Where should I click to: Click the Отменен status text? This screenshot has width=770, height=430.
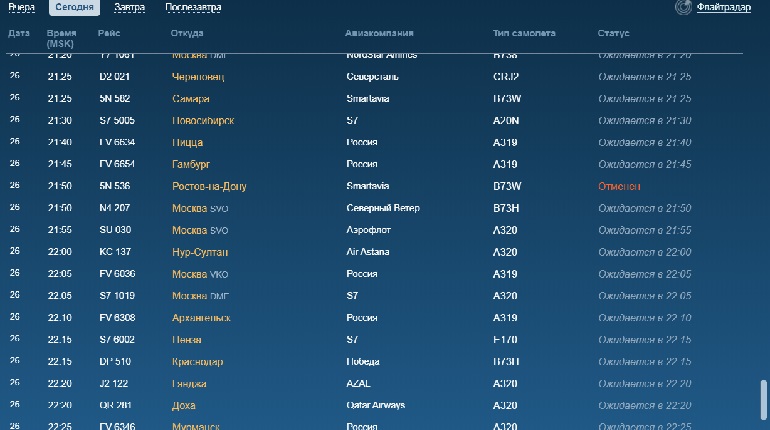[618, 186]
